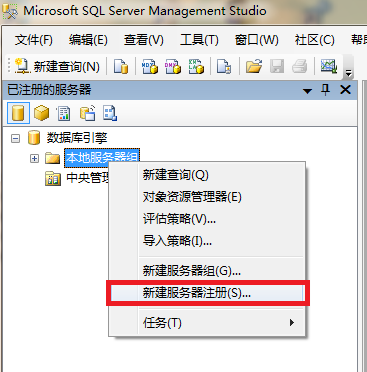Select the 数据库引擎 tree item
Screen dimensions: 367x372
(77, 138)
